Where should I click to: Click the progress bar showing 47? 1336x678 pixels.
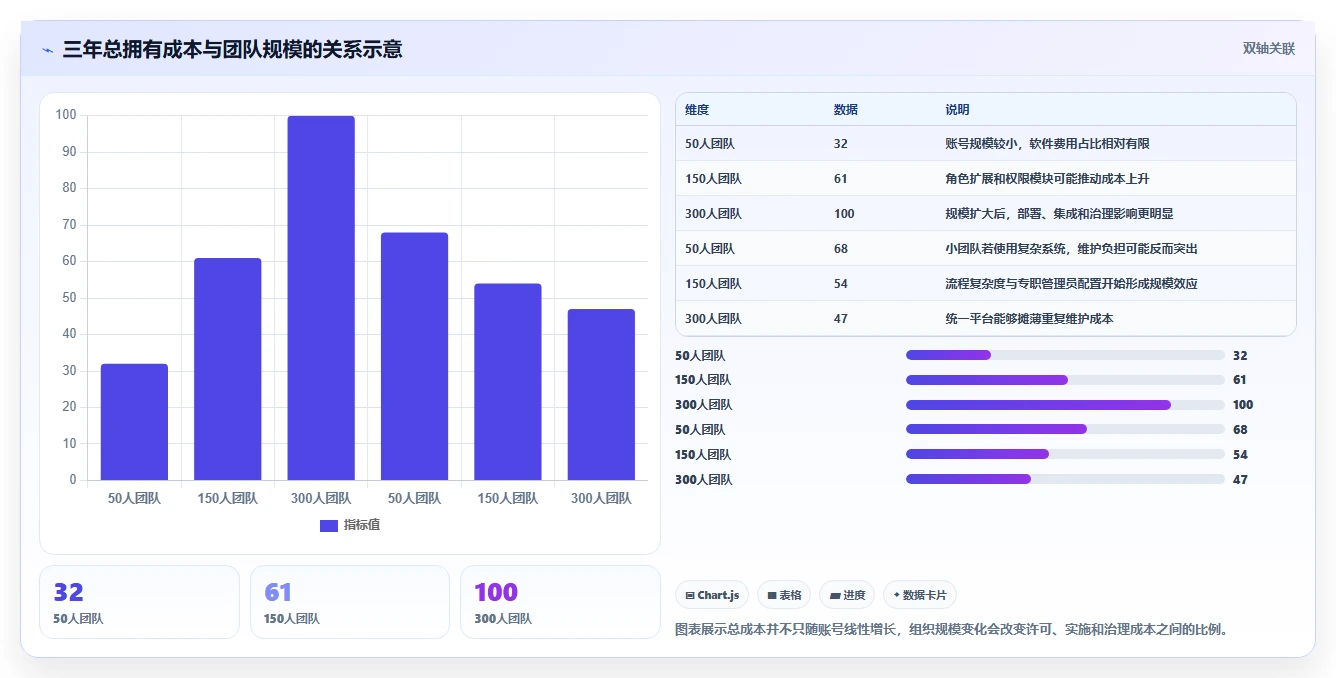point(1065,480)
